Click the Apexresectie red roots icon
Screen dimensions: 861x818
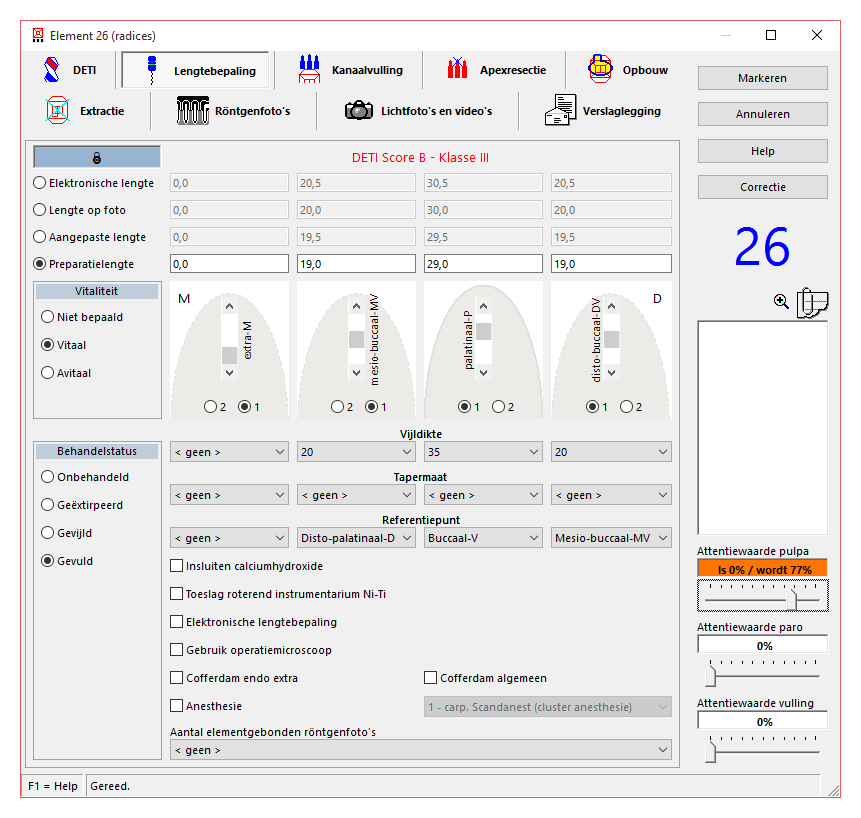coord(457,69)
